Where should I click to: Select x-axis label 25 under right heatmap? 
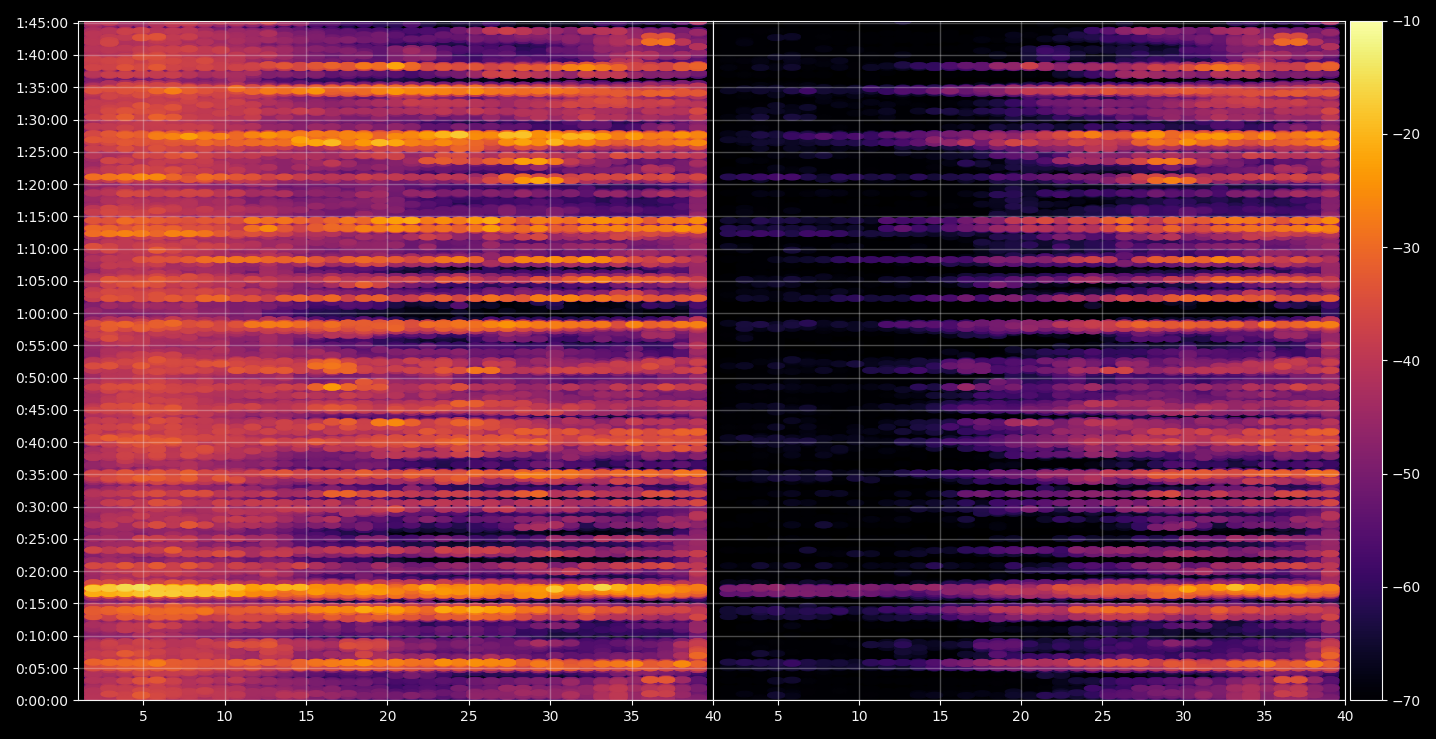click(x=1102, y=717)
